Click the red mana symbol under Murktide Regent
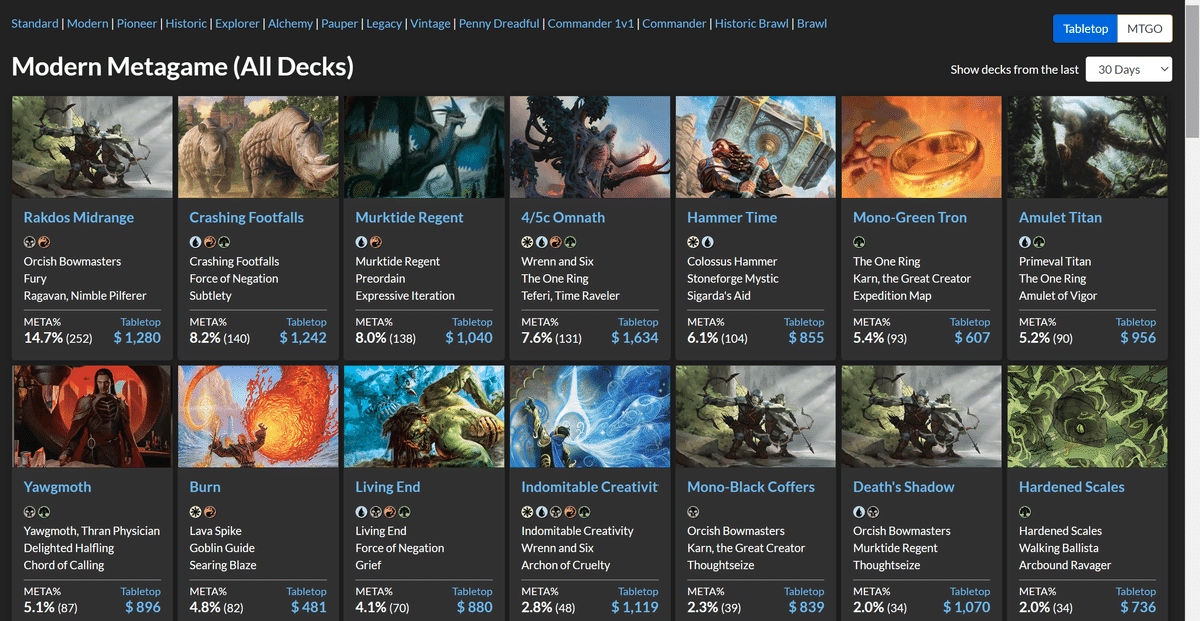 (x=375, y=242)
